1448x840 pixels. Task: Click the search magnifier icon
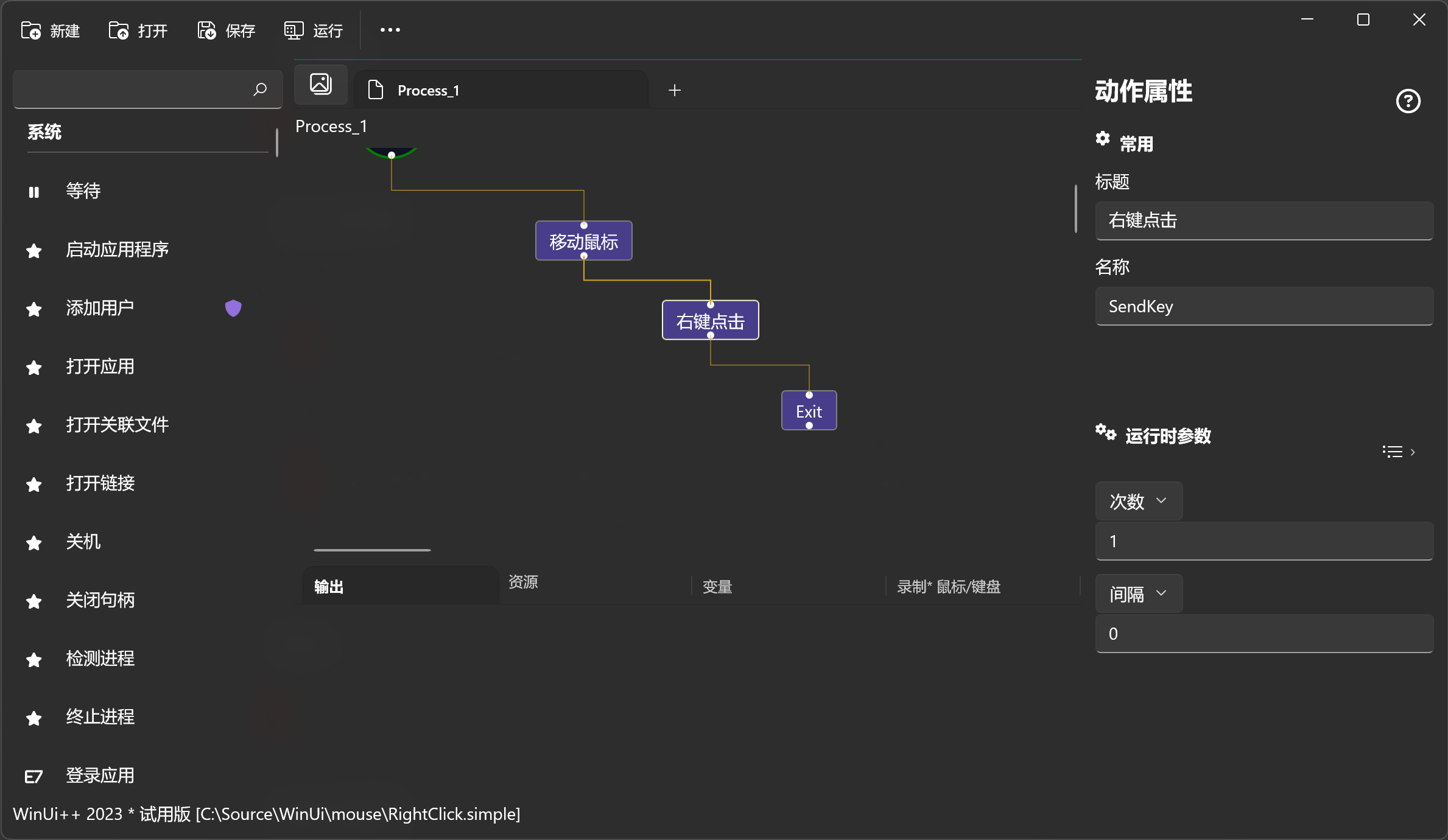(x=260, y=89)
